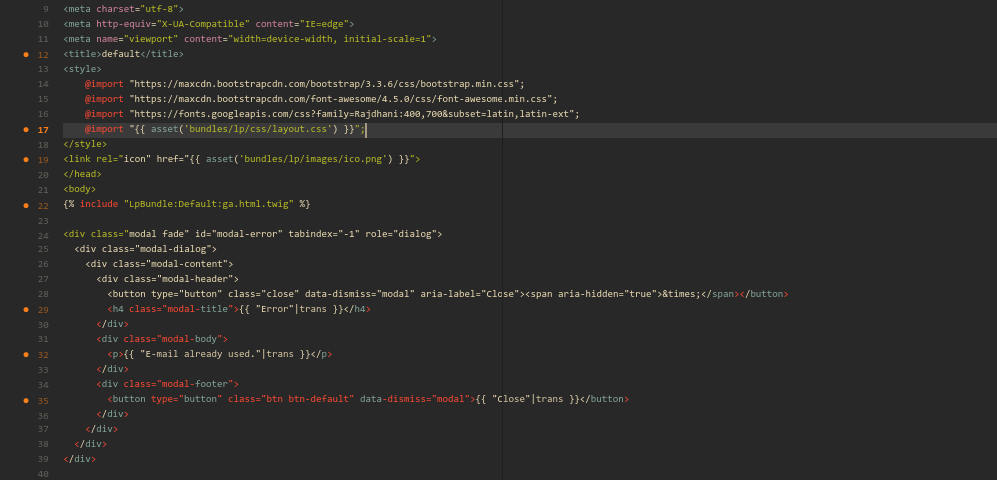Click line number 13 in the gutter
997x480 pixels.
[43, 69]
